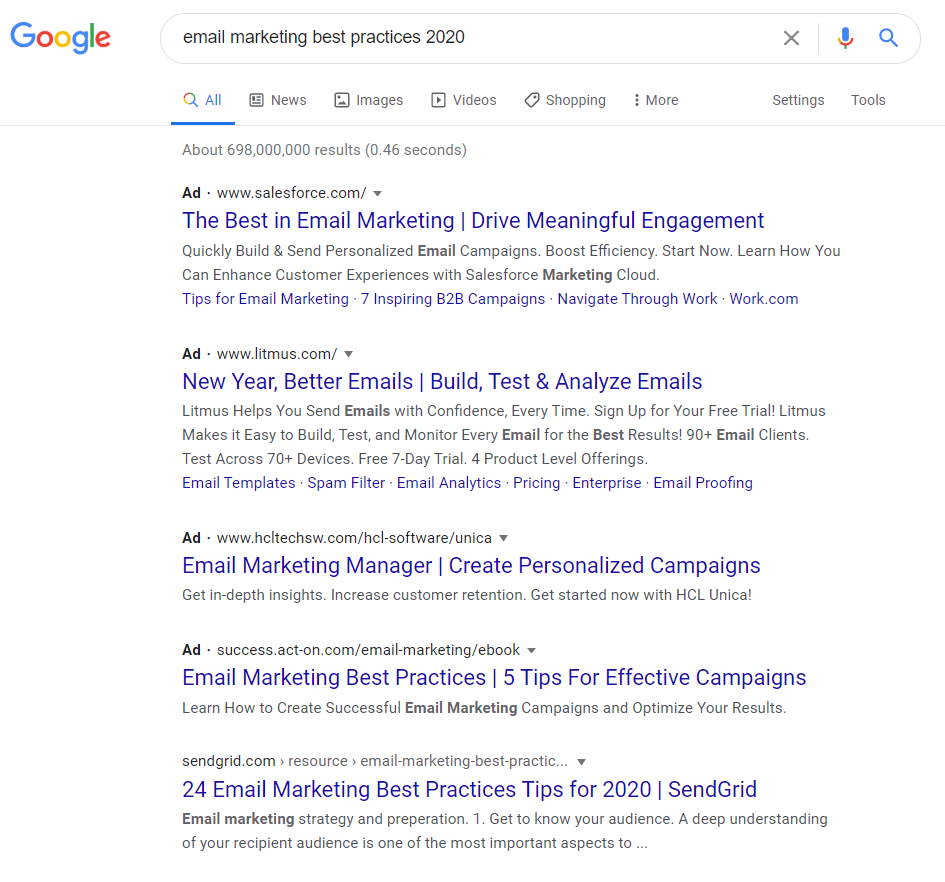Viewport: 945px width, 882px height.
Task: Expand dropdown arrow beside sendgrid.com result
Action: coord(581,761)
